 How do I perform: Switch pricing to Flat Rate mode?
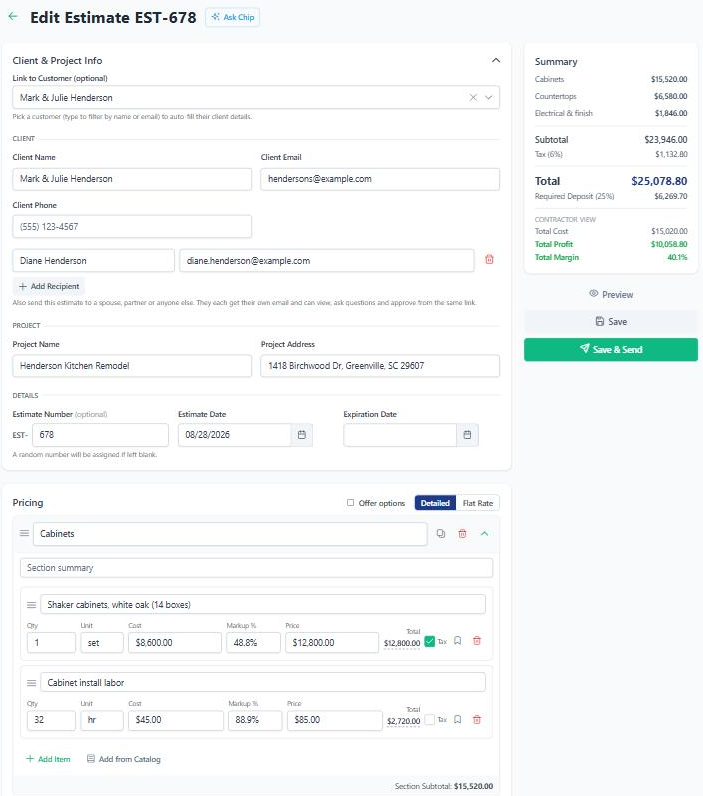coord(478,503)
